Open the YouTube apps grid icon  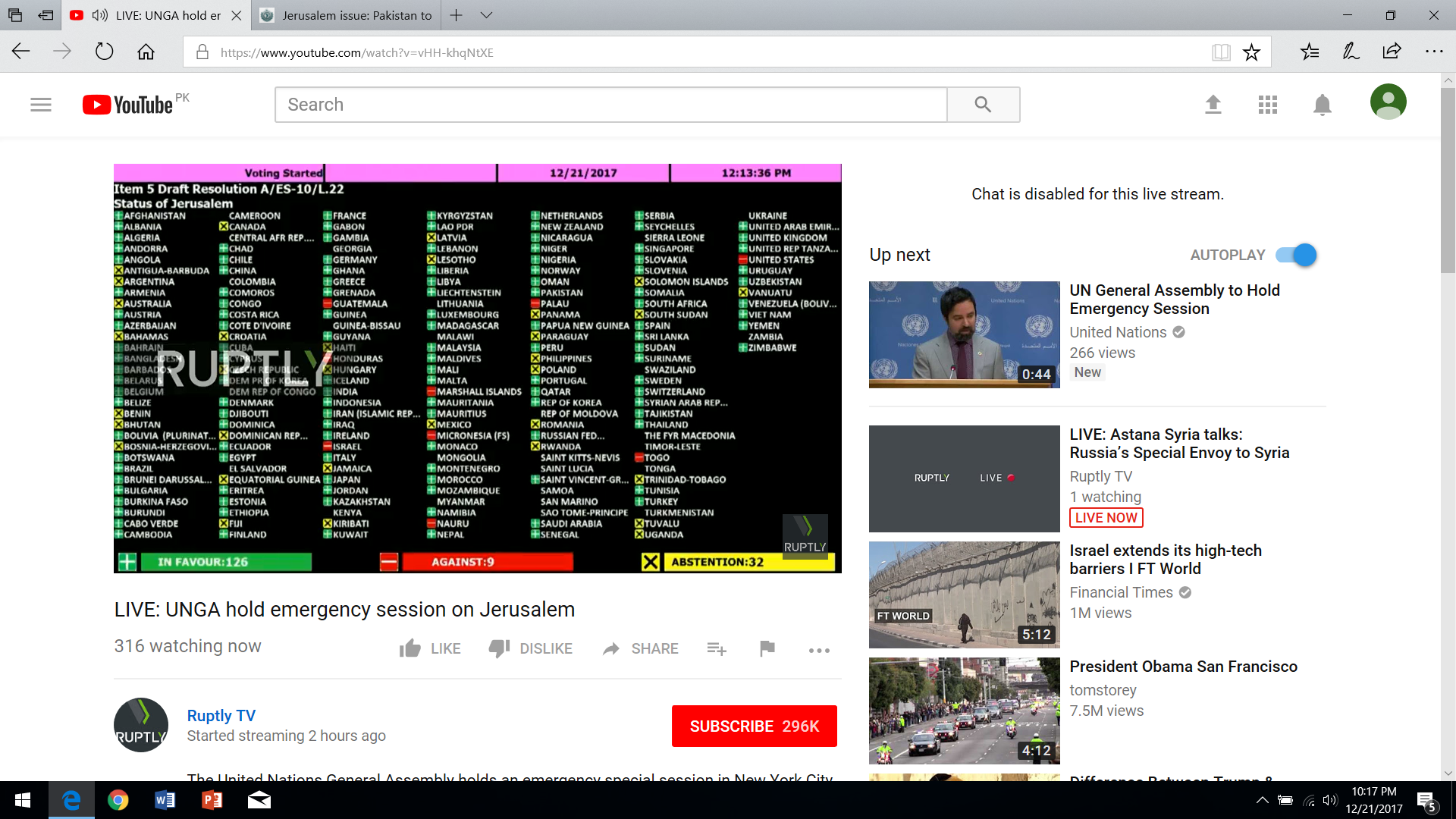pos(1268,105)
